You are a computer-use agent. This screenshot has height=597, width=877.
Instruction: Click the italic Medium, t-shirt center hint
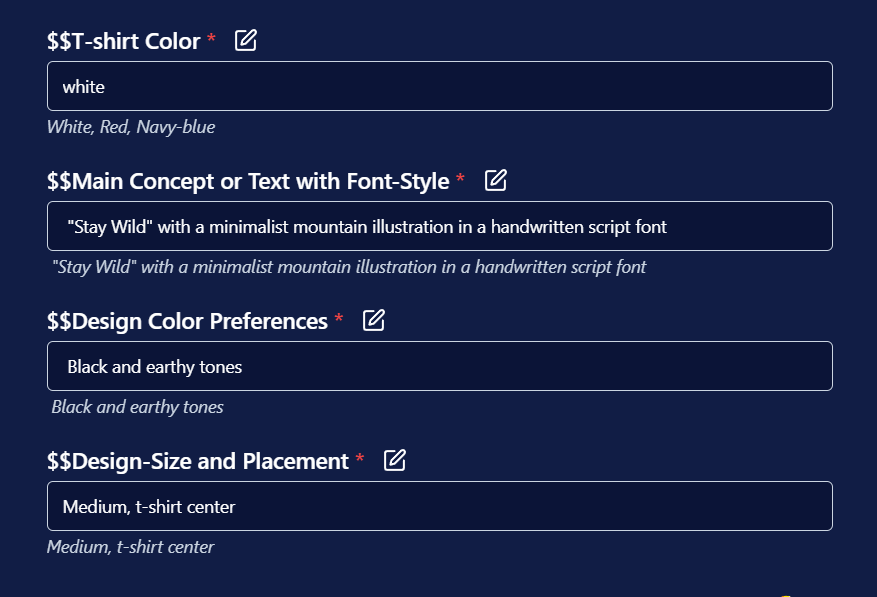coord(130,547)
